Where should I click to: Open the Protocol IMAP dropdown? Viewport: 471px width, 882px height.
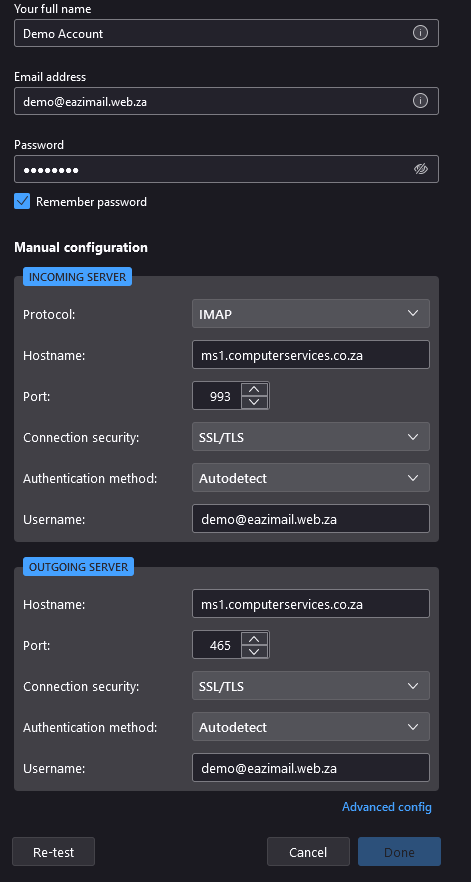311,313
